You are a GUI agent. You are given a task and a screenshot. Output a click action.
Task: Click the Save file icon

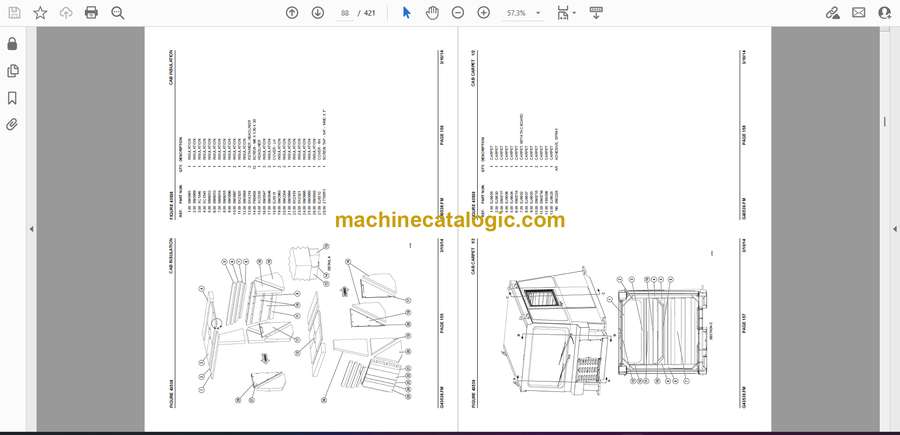click(x=14, y=13)
